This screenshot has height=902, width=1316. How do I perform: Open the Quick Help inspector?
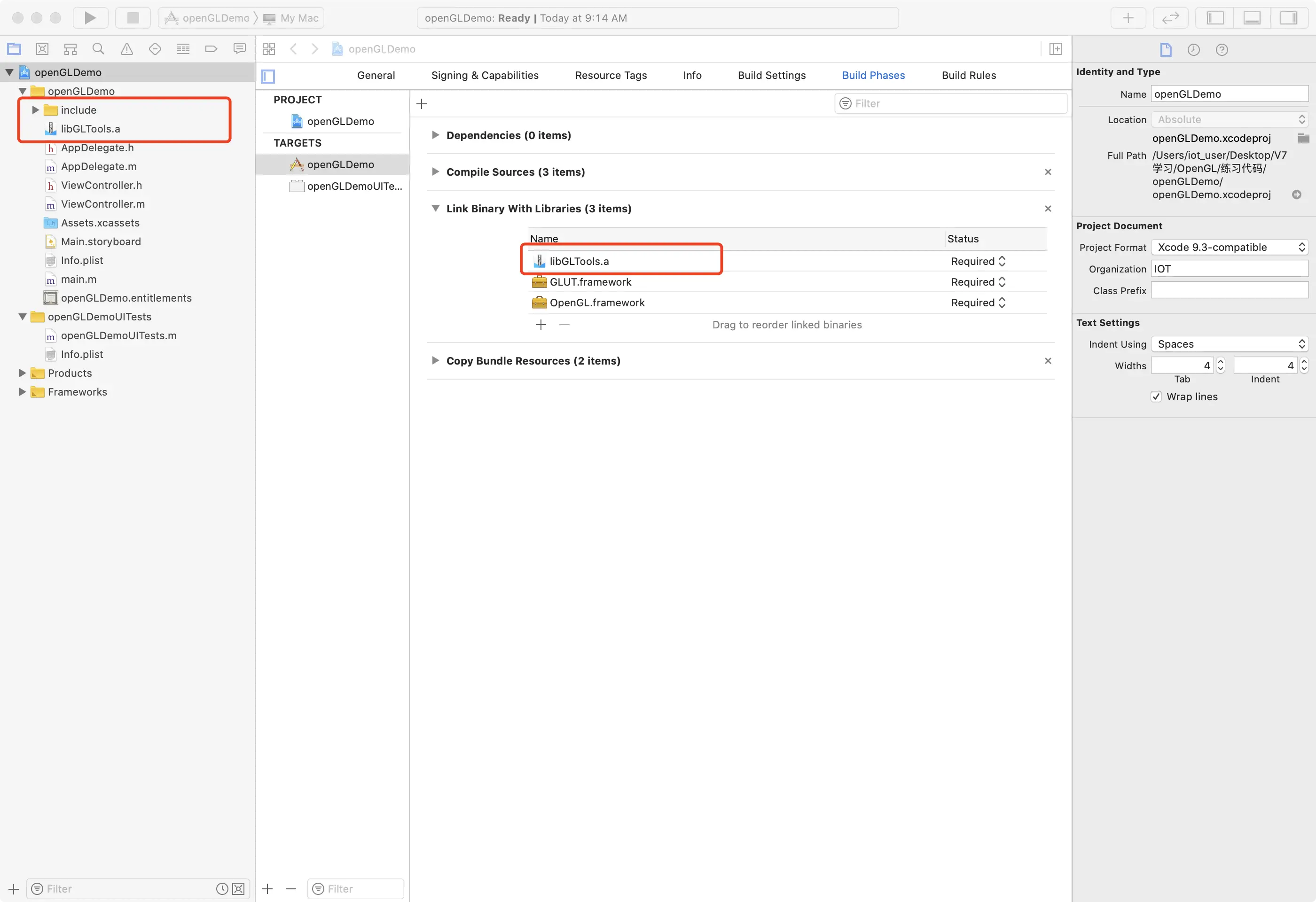pyautogui.click(x=1222, y=50)
